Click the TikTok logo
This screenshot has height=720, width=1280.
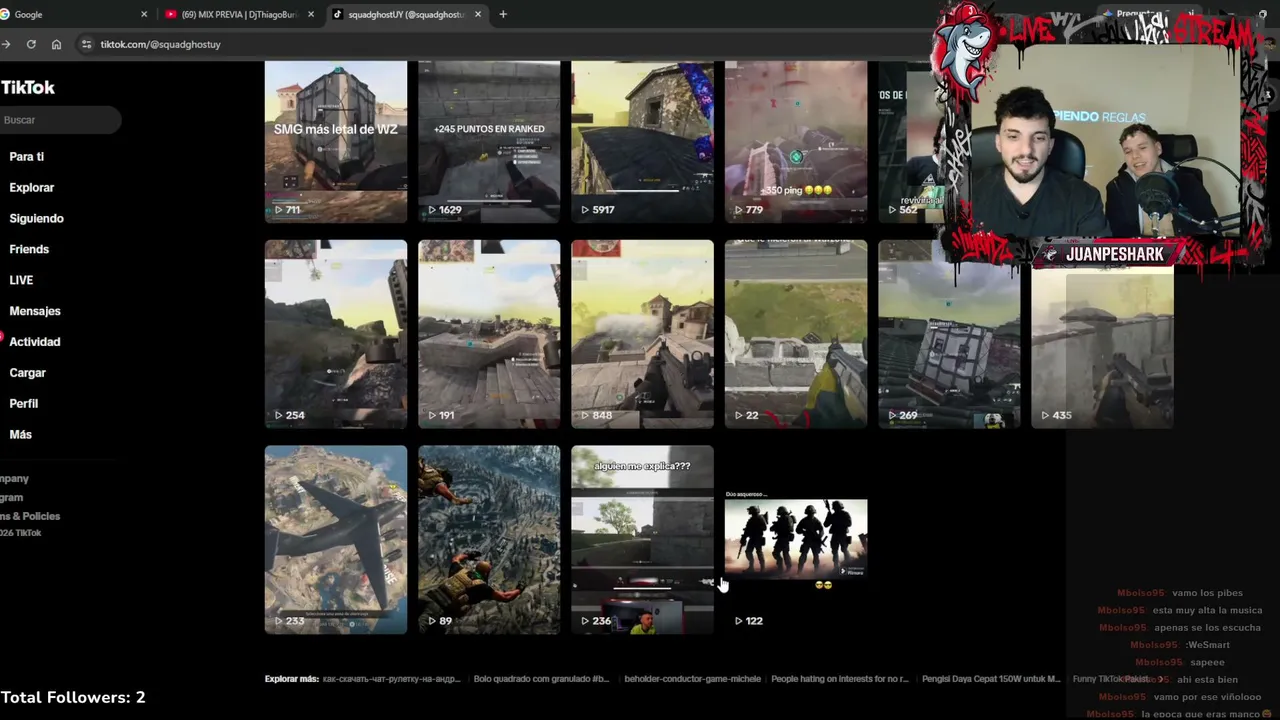[x=28, y=87]
